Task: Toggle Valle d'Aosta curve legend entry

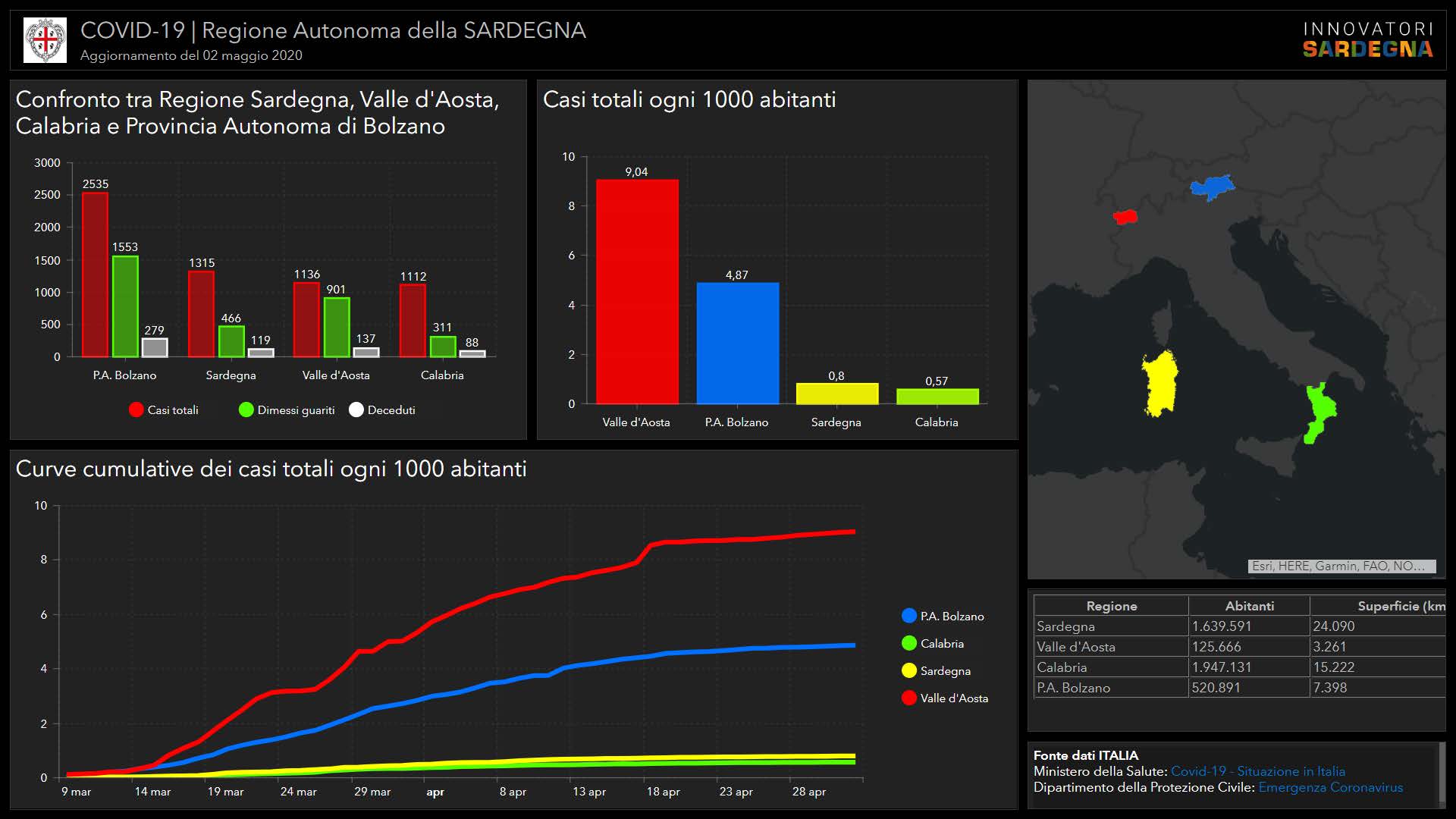Action: (x=909, y=698)
